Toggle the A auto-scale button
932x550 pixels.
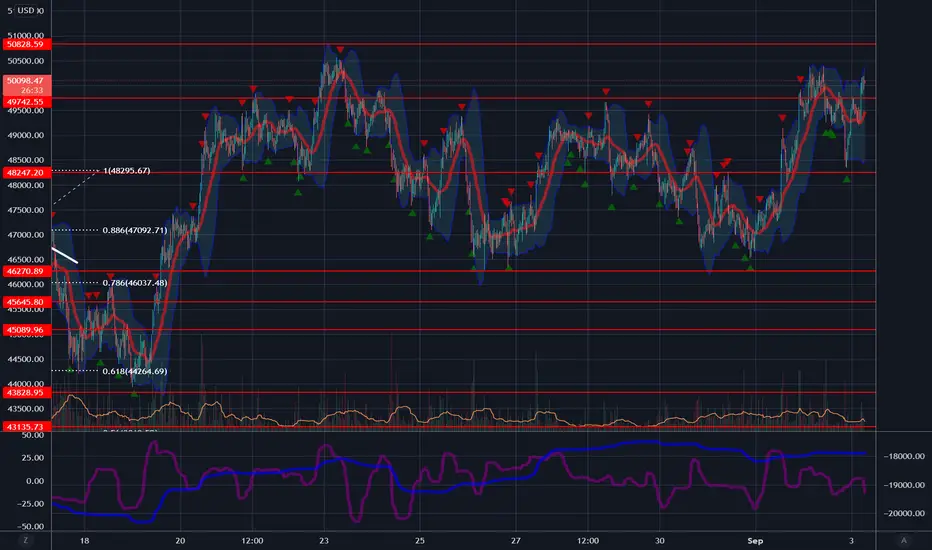pos(903,540)
